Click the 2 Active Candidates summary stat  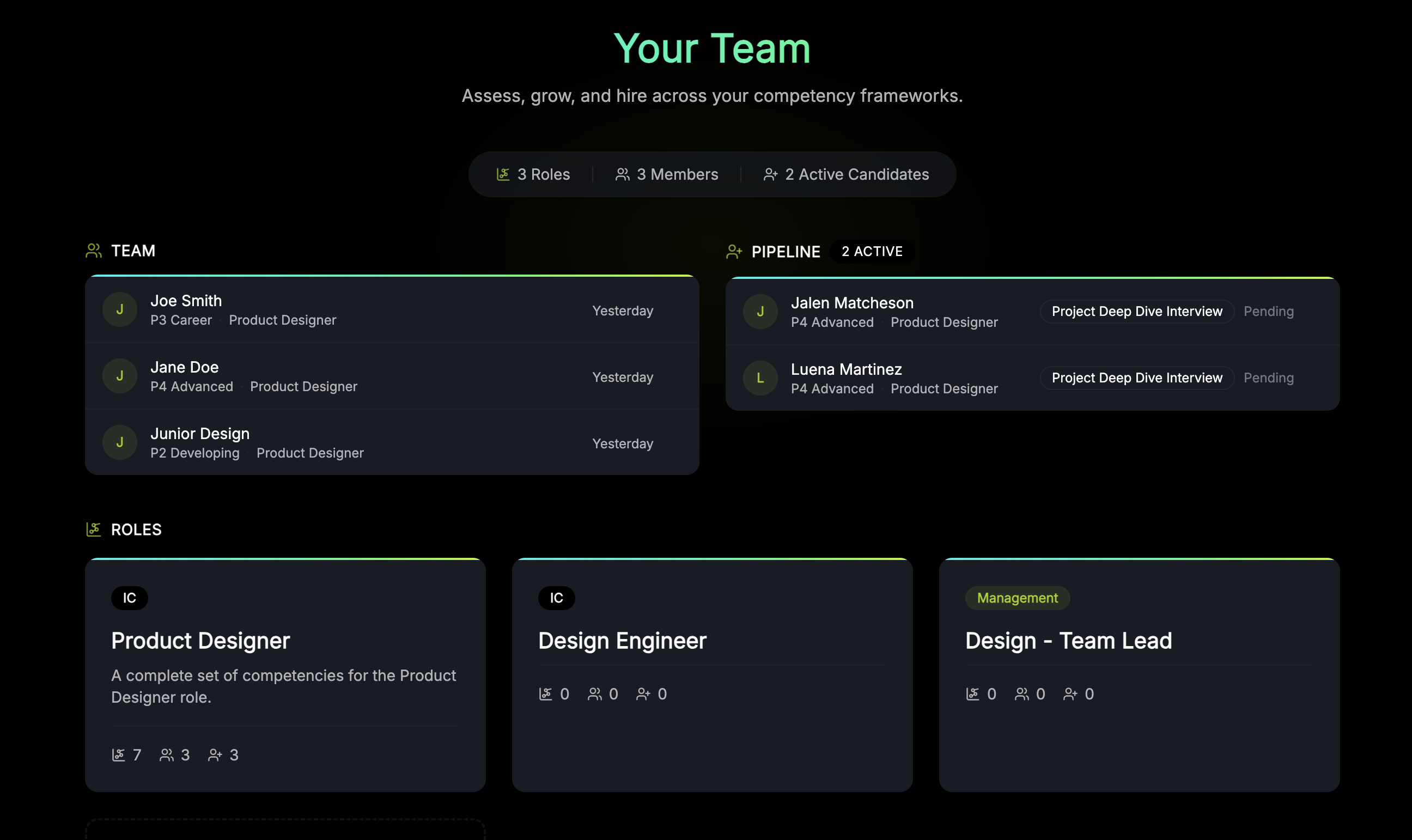pyautogui.click(x=846, y=174)
